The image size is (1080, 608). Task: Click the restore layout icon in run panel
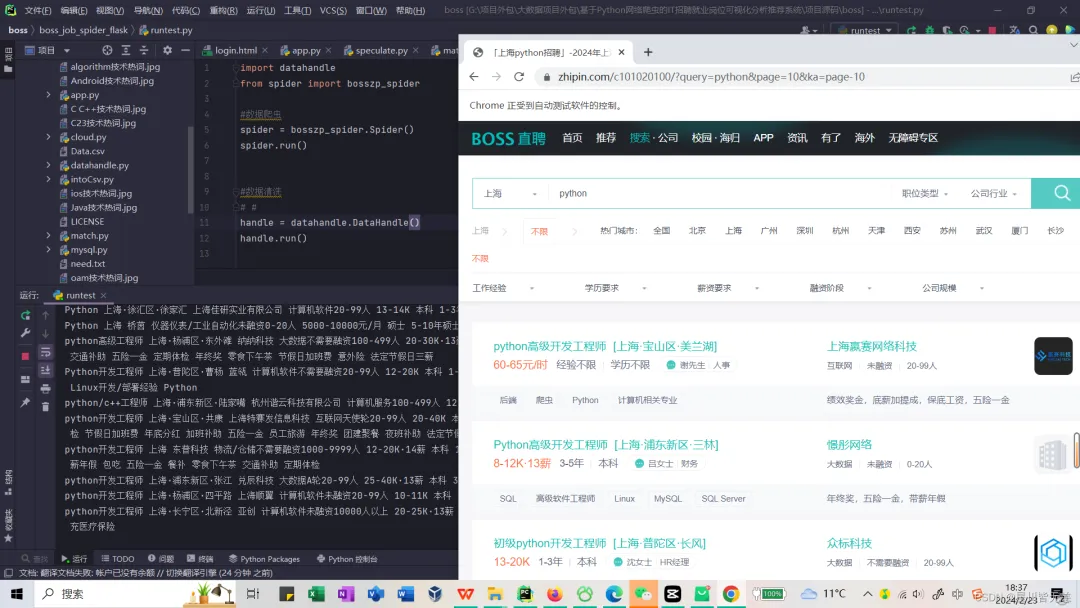pos(25,379)
